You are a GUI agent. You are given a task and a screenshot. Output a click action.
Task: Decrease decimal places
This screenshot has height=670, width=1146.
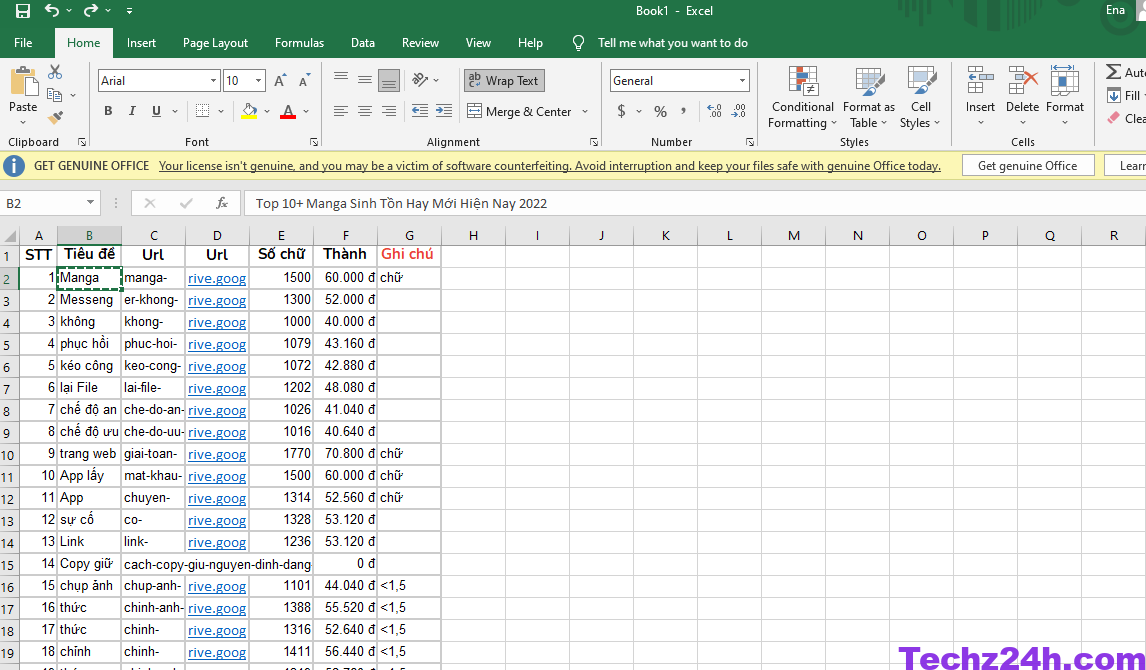pyautogui.click(x=739, y=111)
